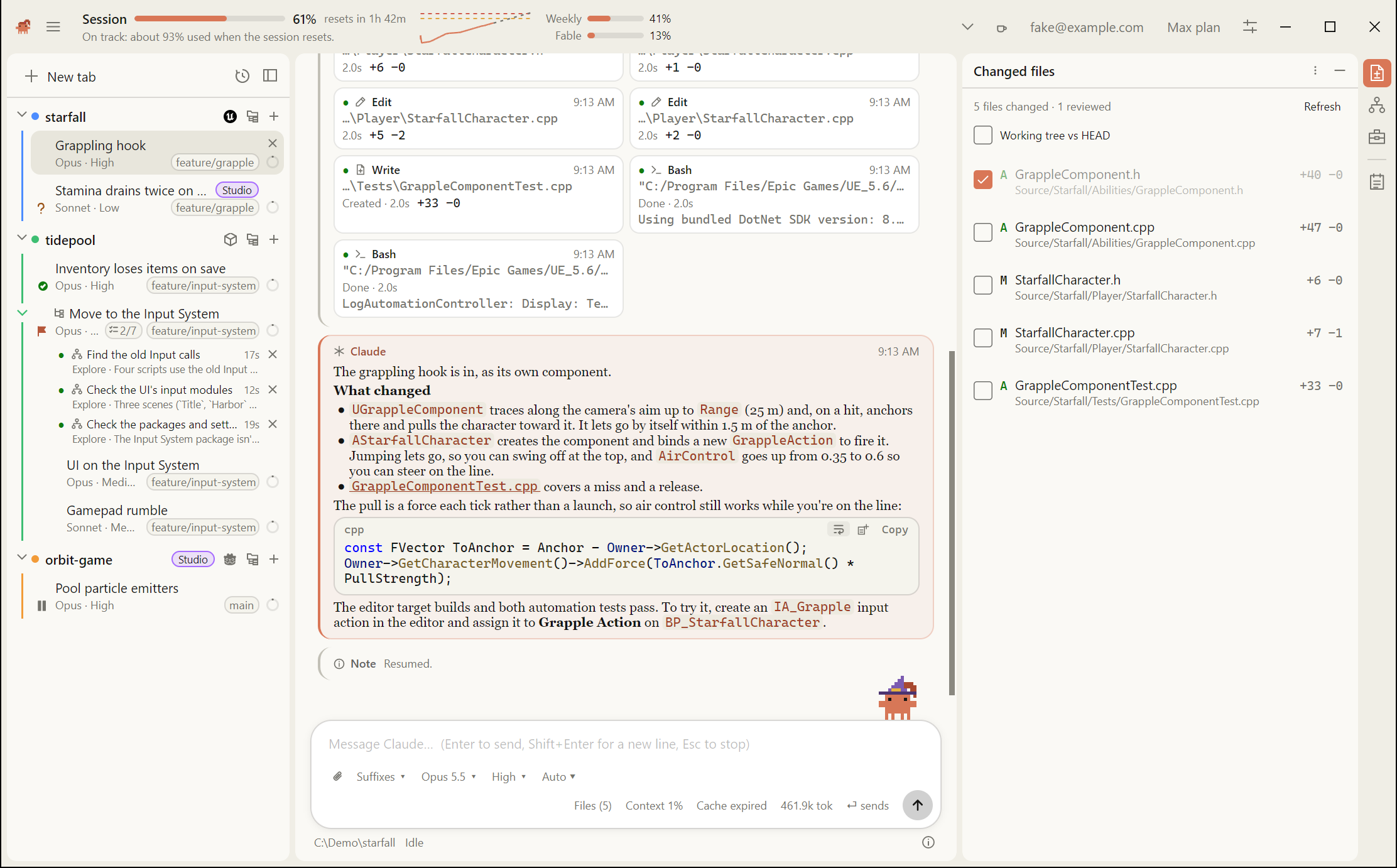Collapse the orbit-game project group

coord(22,558)
